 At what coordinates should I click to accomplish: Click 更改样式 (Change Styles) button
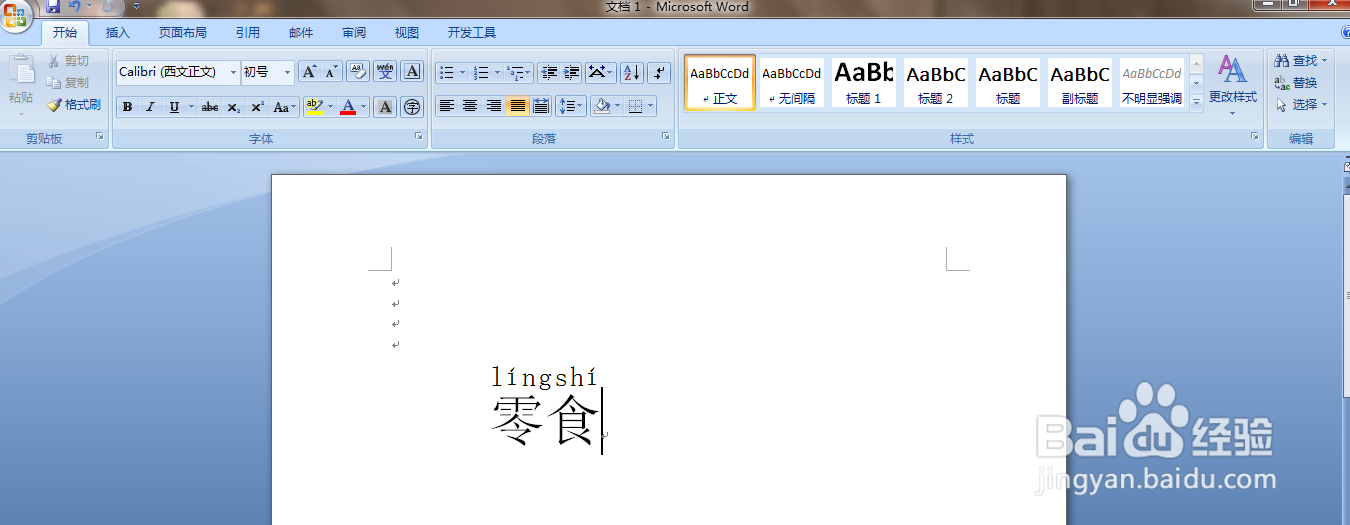tap(1233, 84)
